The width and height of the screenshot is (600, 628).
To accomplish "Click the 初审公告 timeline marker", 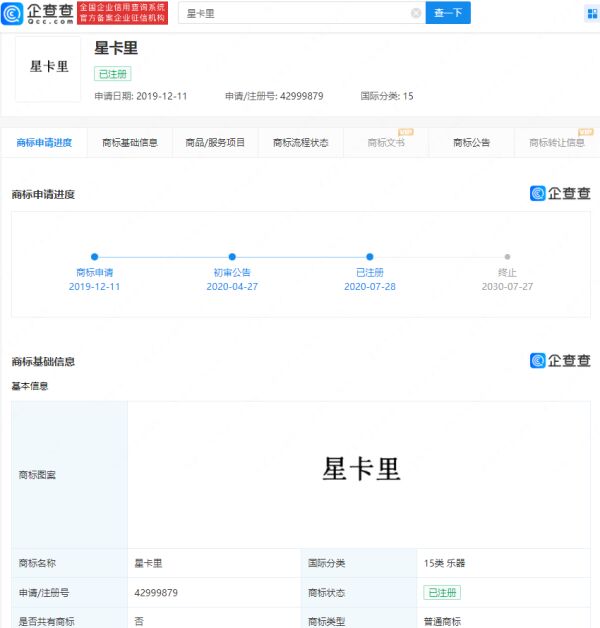I will tap(232, 257).
